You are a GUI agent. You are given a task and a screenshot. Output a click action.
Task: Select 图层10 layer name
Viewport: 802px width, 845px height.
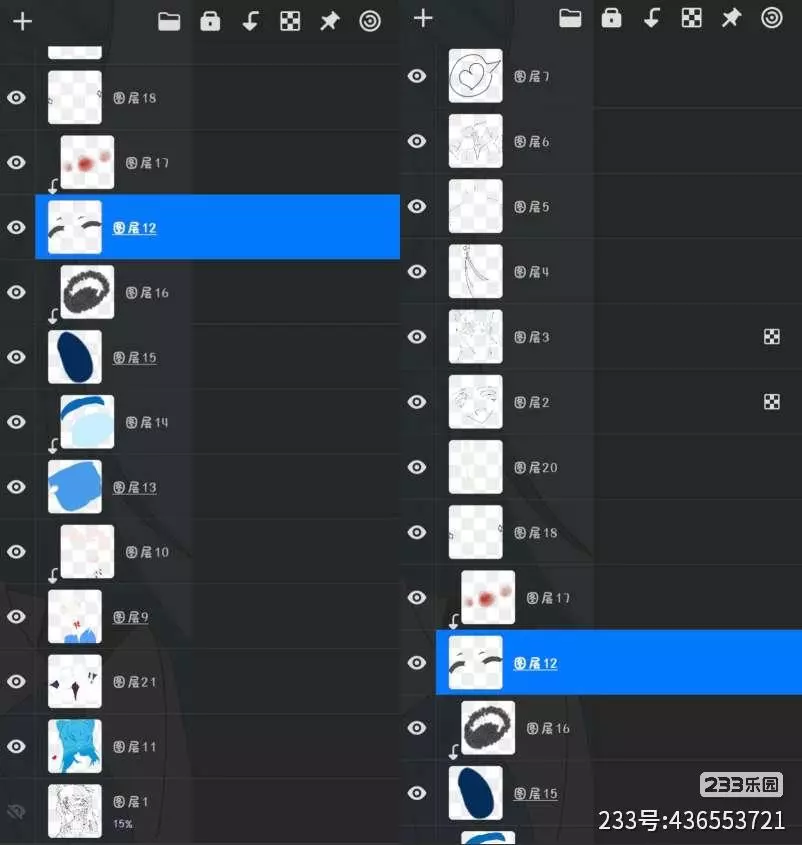[x=147, y=552]
